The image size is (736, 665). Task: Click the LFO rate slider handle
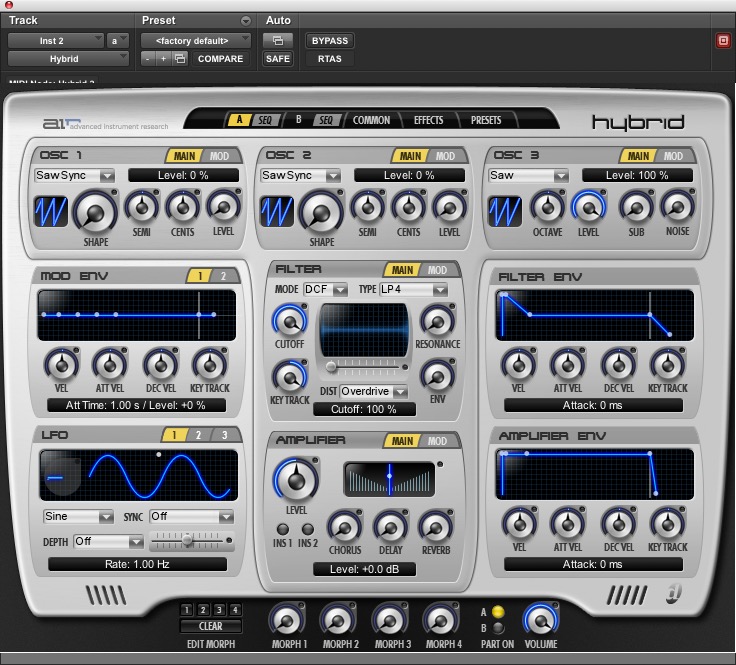(187, 540)
